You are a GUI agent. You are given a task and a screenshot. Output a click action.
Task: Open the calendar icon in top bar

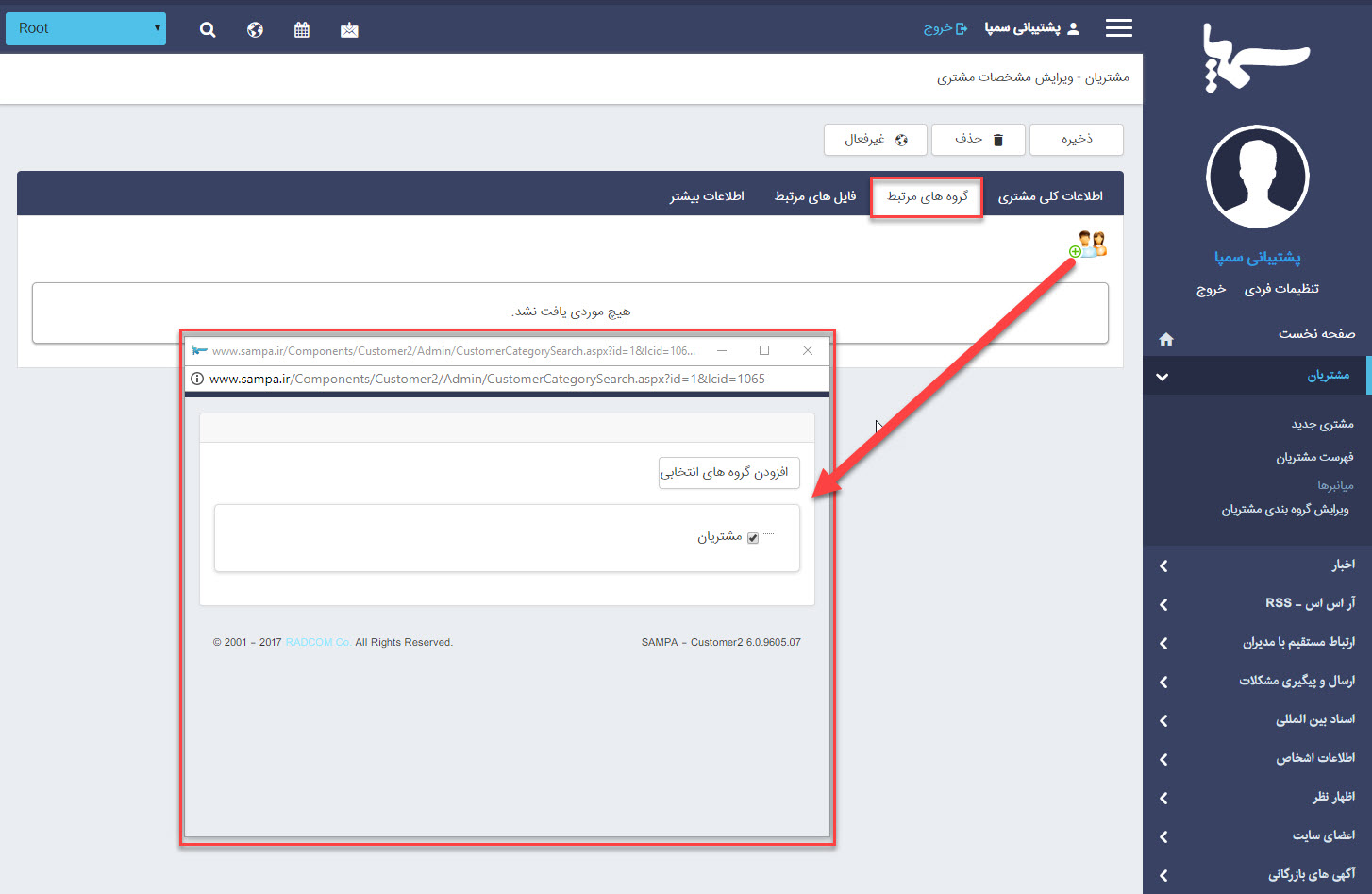point(302,30)
